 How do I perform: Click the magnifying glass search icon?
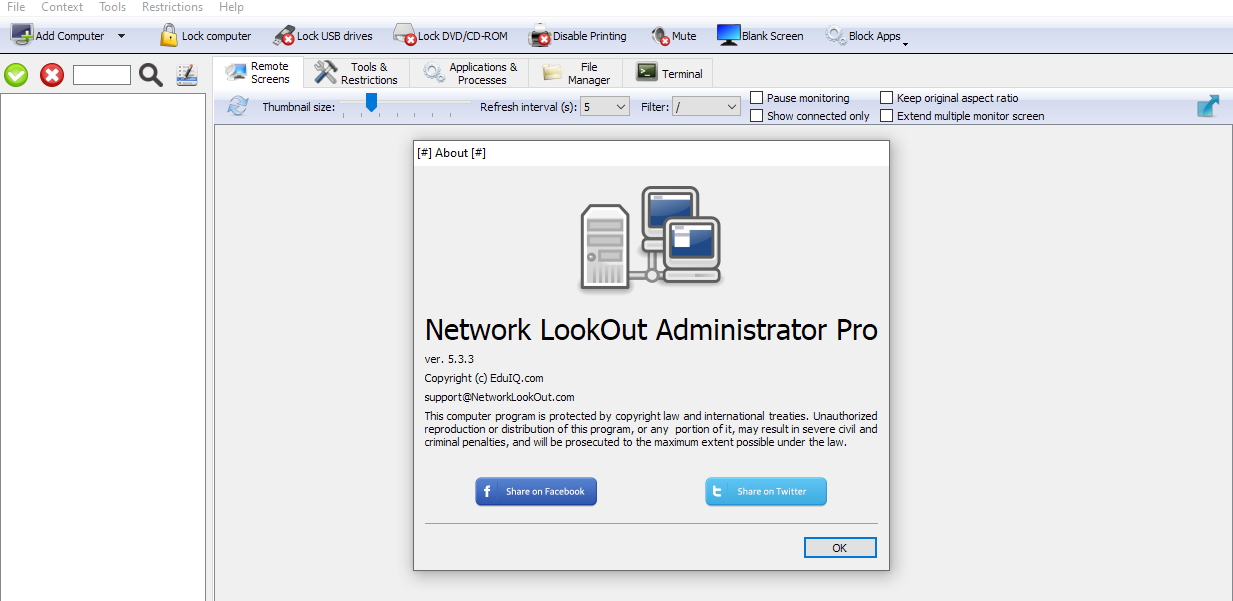(x=151, y=75)
